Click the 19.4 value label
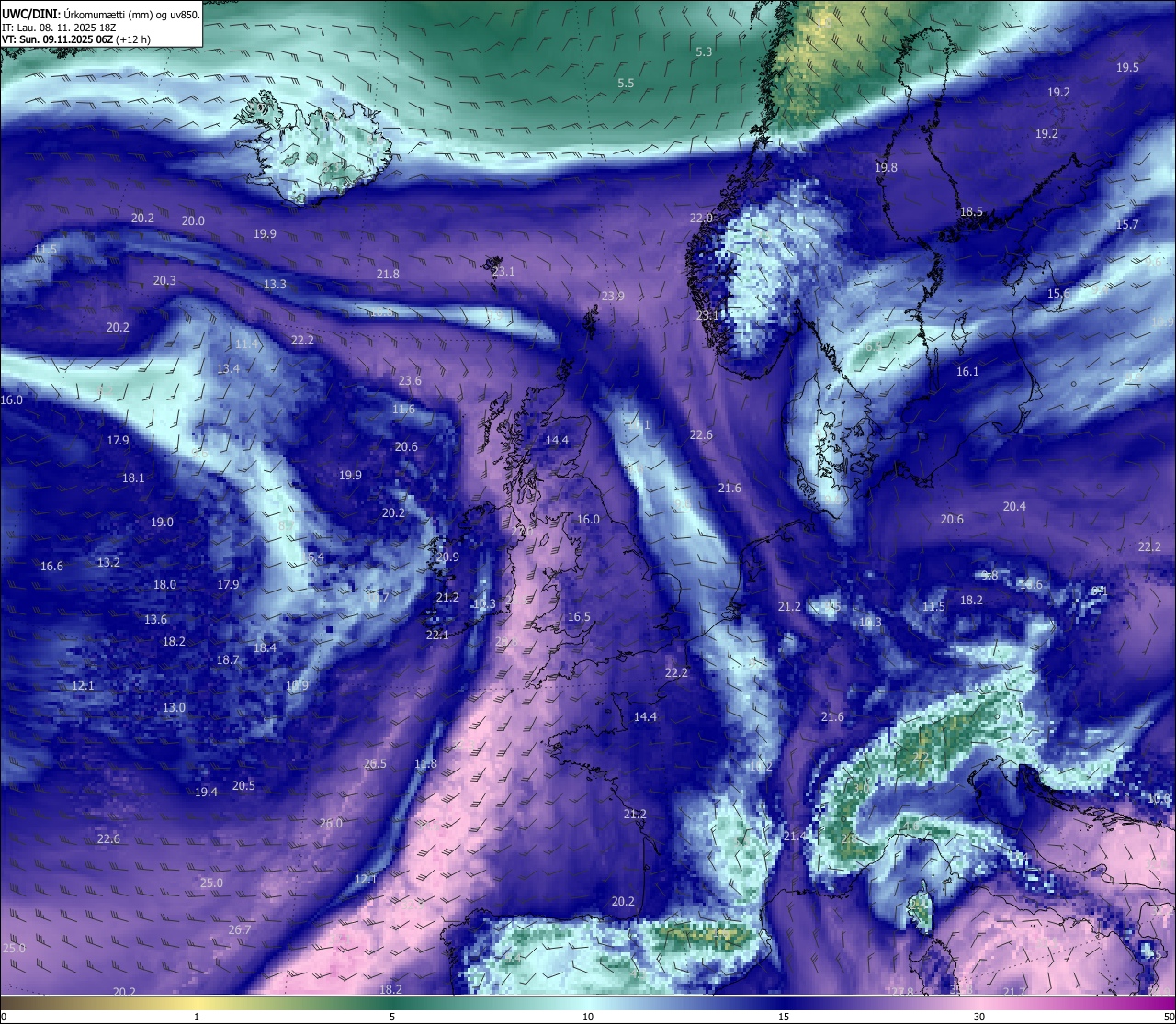The height and width of the screenshot is (1024, 1176). click(206, 793)
